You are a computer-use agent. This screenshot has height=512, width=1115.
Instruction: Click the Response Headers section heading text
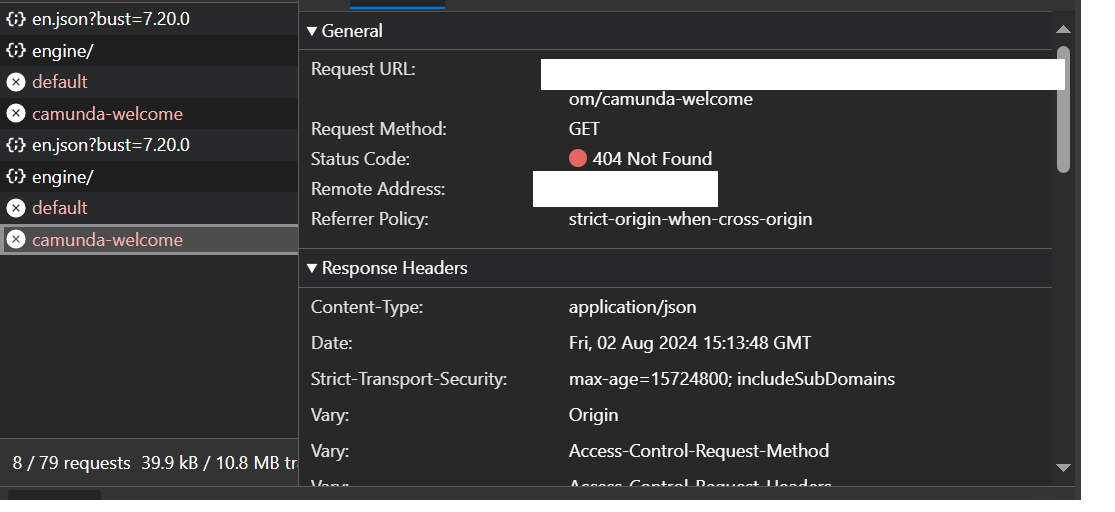pos(395,268)
